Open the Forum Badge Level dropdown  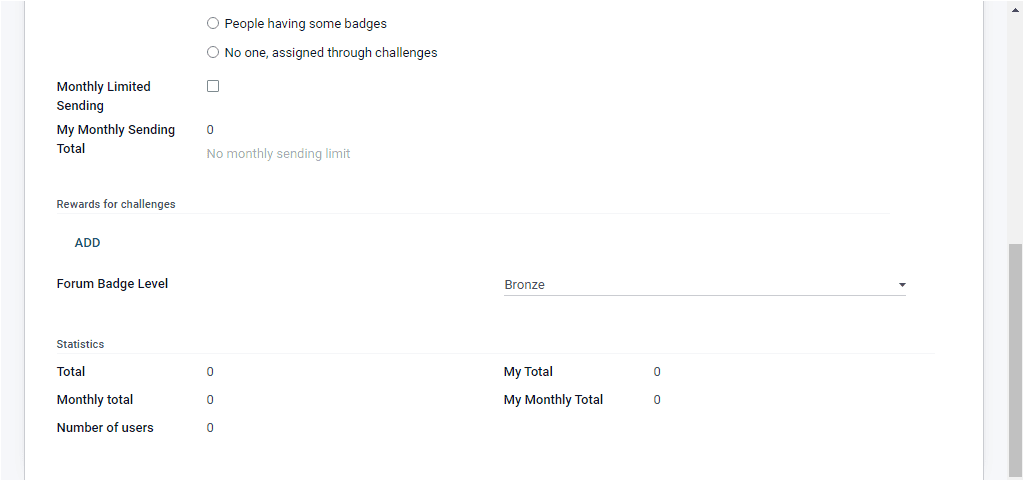click(x=700, y=285)
